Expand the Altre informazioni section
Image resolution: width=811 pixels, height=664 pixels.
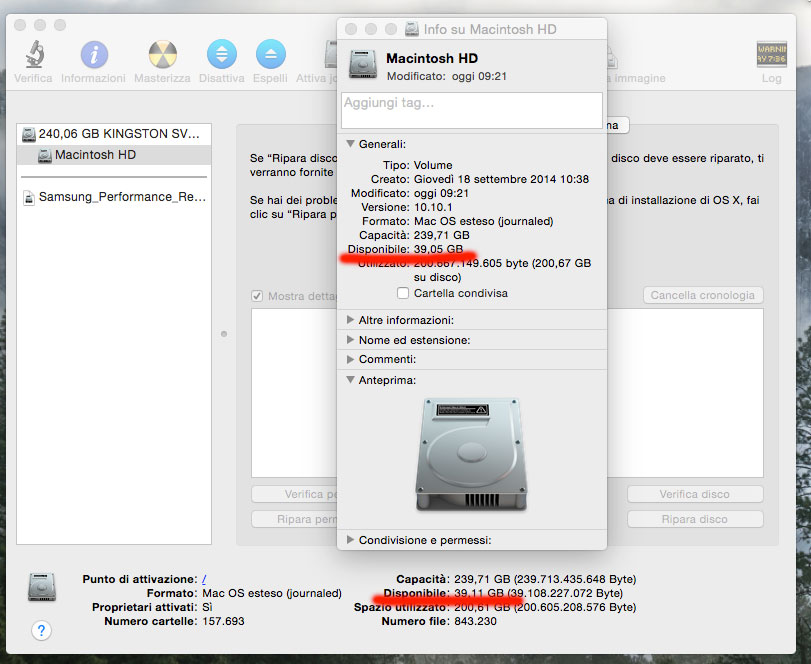351,320
